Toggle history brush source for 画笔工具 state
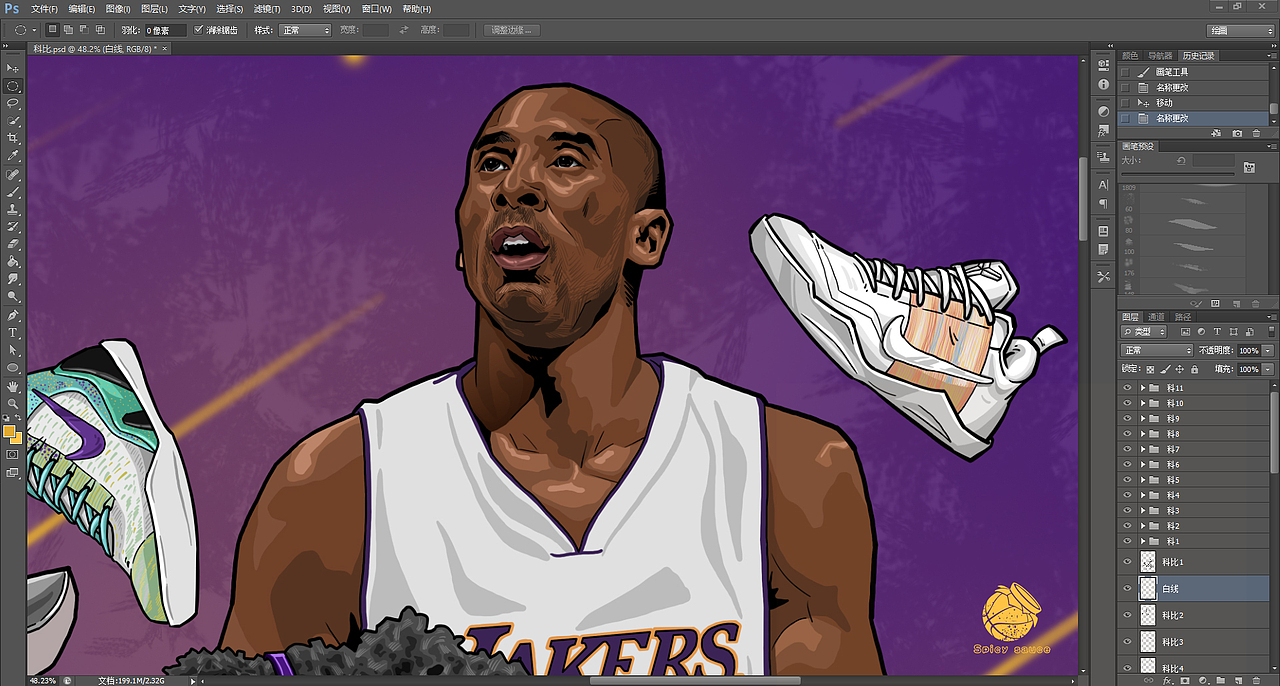 coord(1126,72)
